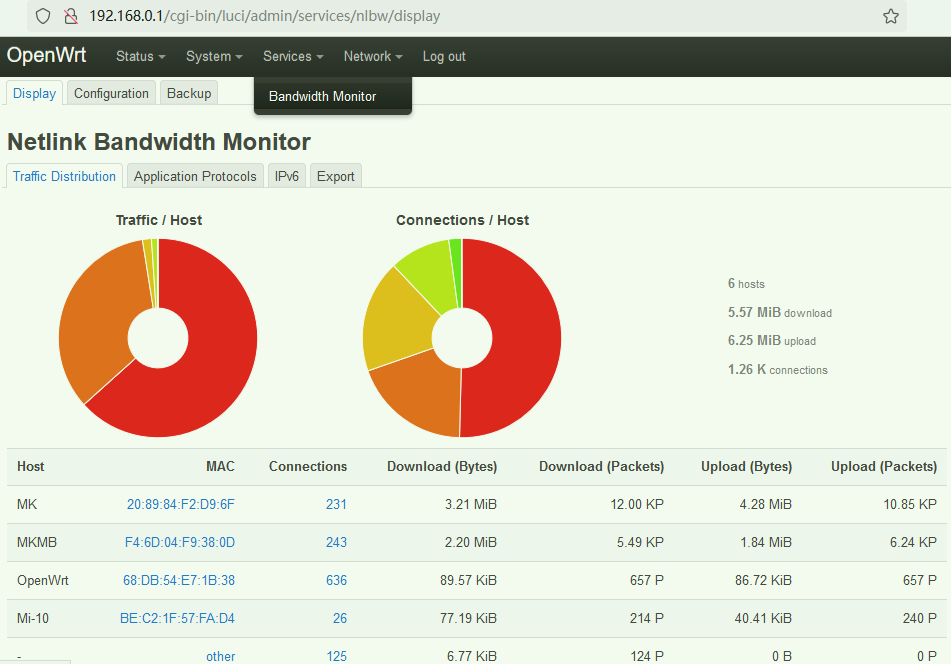Select the Export tab

[x=335, y=176]
